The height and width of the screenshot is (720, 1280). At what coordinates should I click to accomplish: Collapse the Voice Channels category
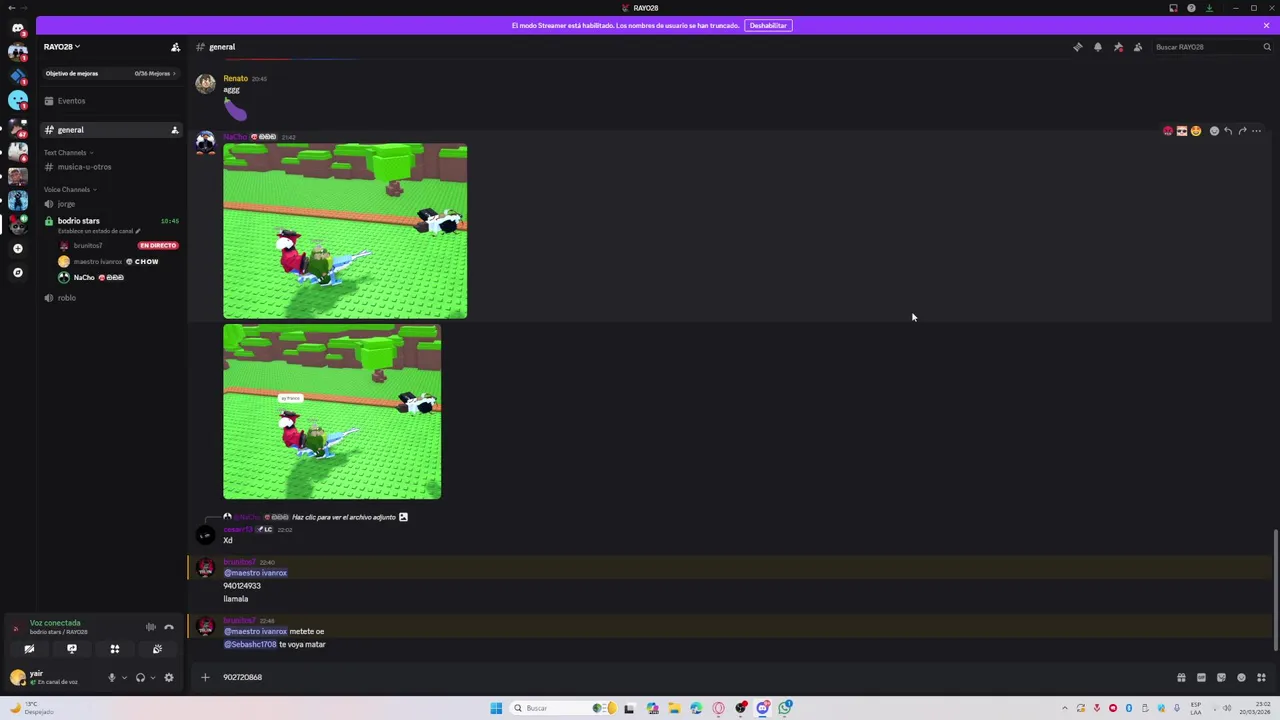[70, 190]
